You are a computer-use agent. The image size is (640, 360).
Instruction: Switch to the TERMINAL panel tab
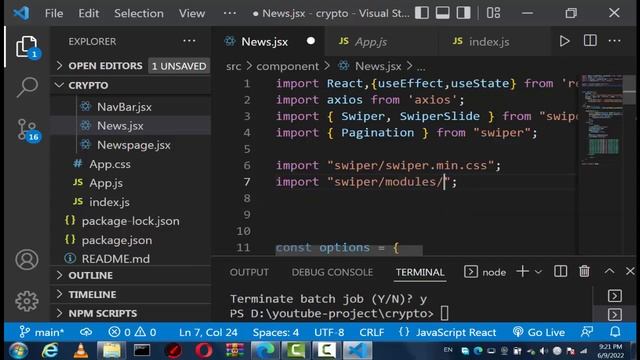[x=420, y=272]
